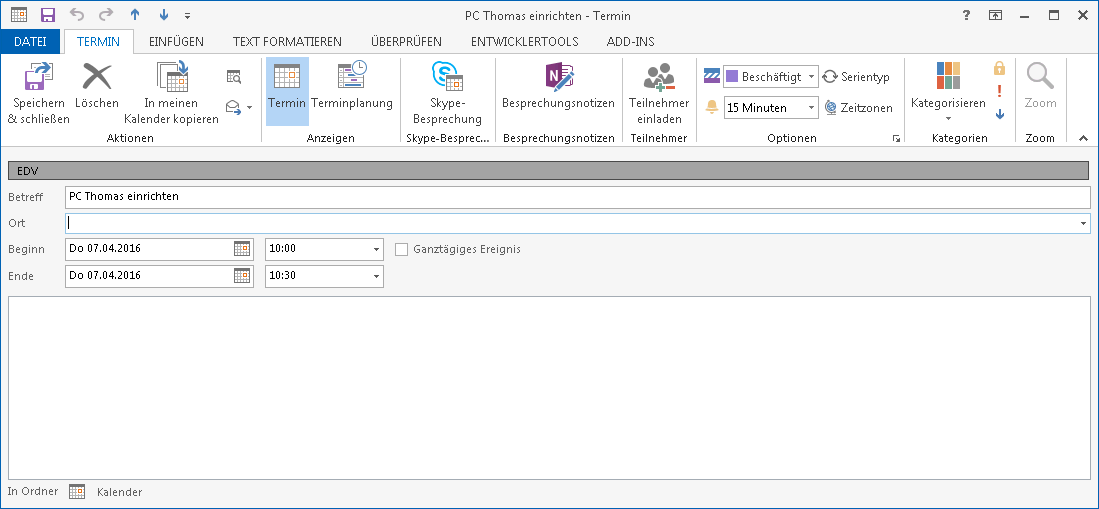Open Zeitzonen time zone option
This screenshot has height=509, width=1099.
(x=858, y=108)
